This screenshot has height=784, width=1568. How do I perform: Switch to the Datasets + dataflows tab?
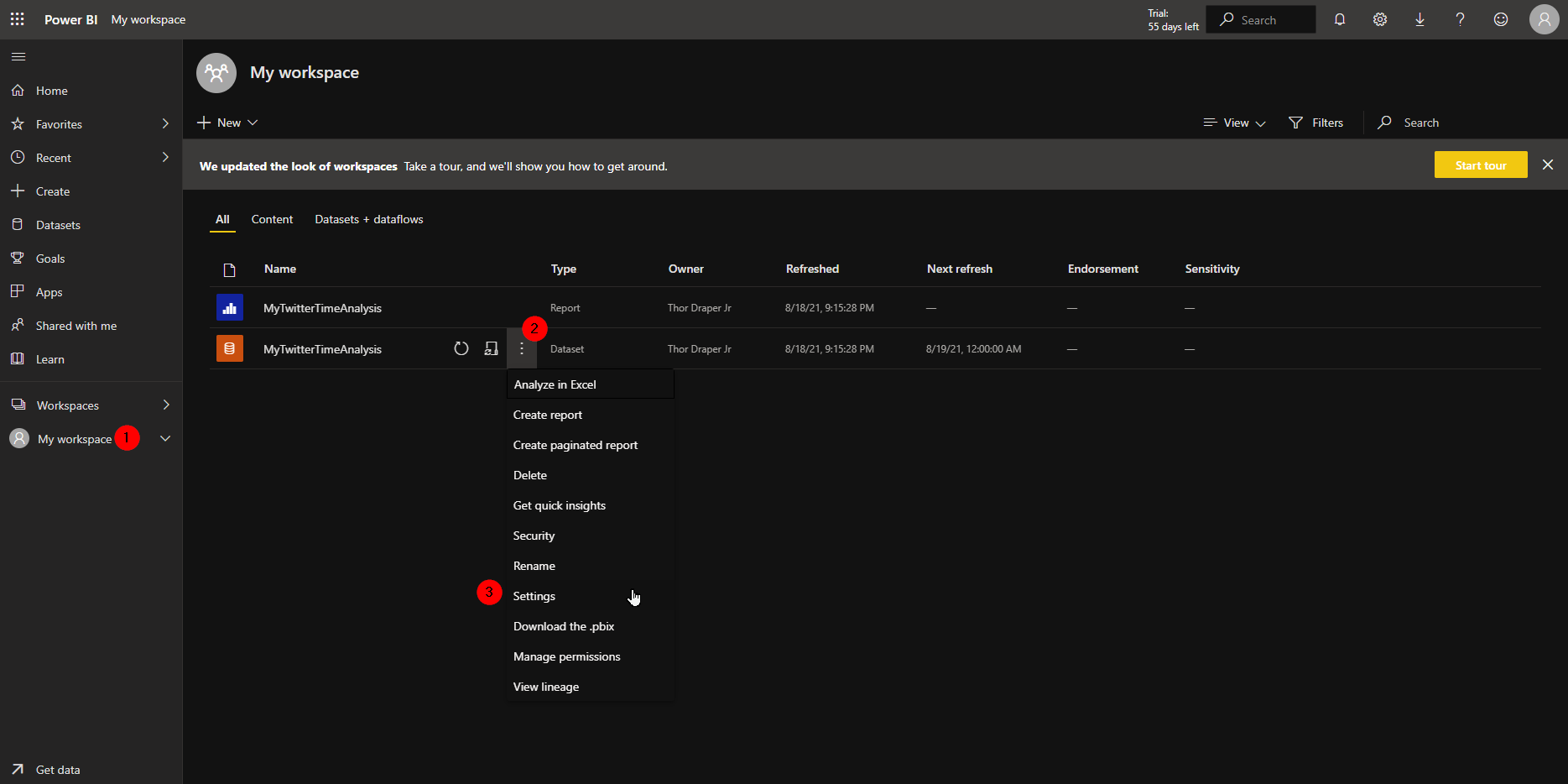pyautogui.click(x=369, y=219)
